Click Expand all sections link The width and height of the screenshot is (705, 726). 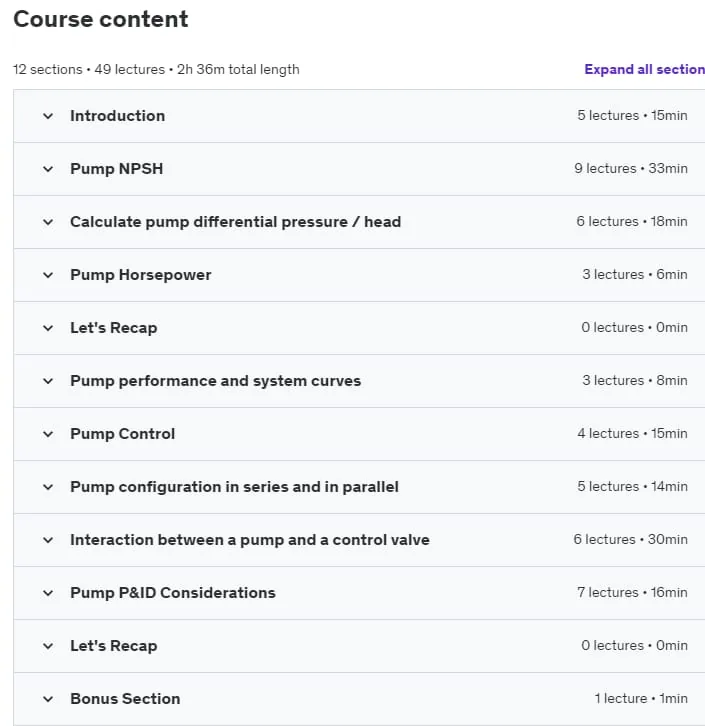pyautogui.click(x=644, y=69)
